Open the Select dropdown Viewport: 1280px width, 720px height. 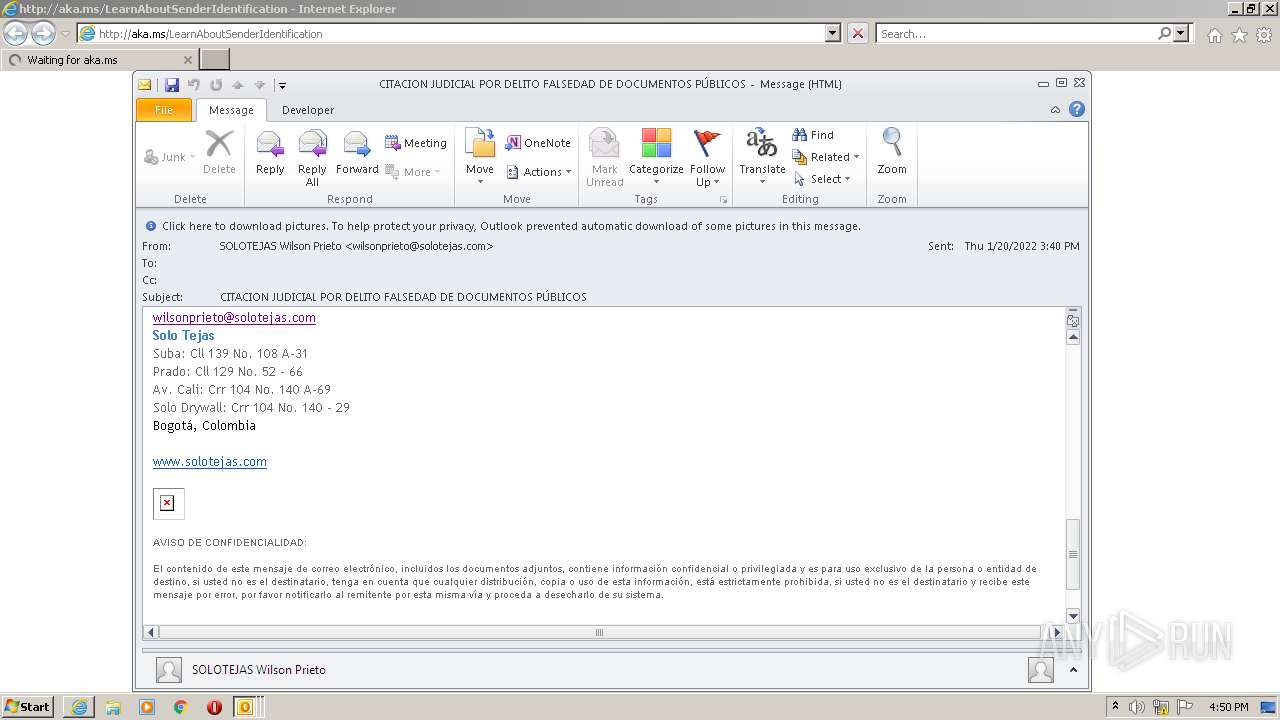(x=822, y=179)
